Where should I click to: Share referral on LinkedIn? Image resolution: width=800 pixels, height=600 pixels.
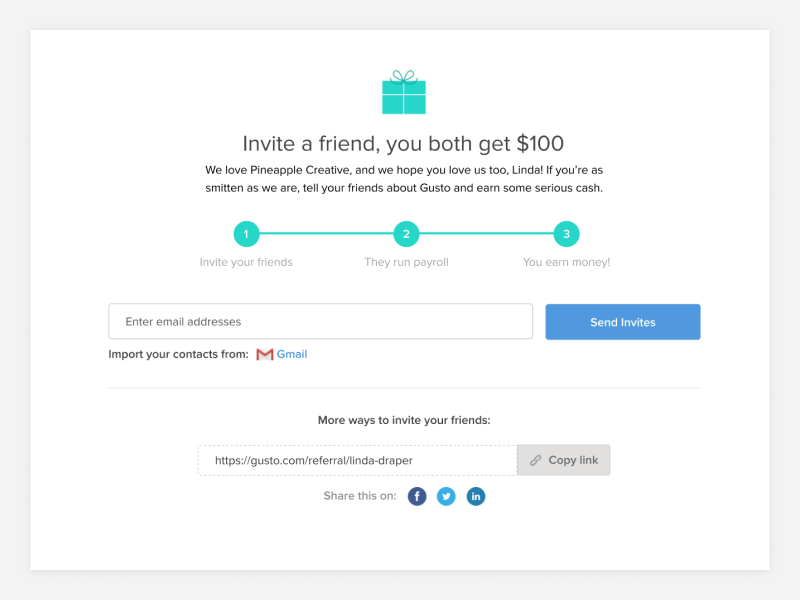coord(476,496)
